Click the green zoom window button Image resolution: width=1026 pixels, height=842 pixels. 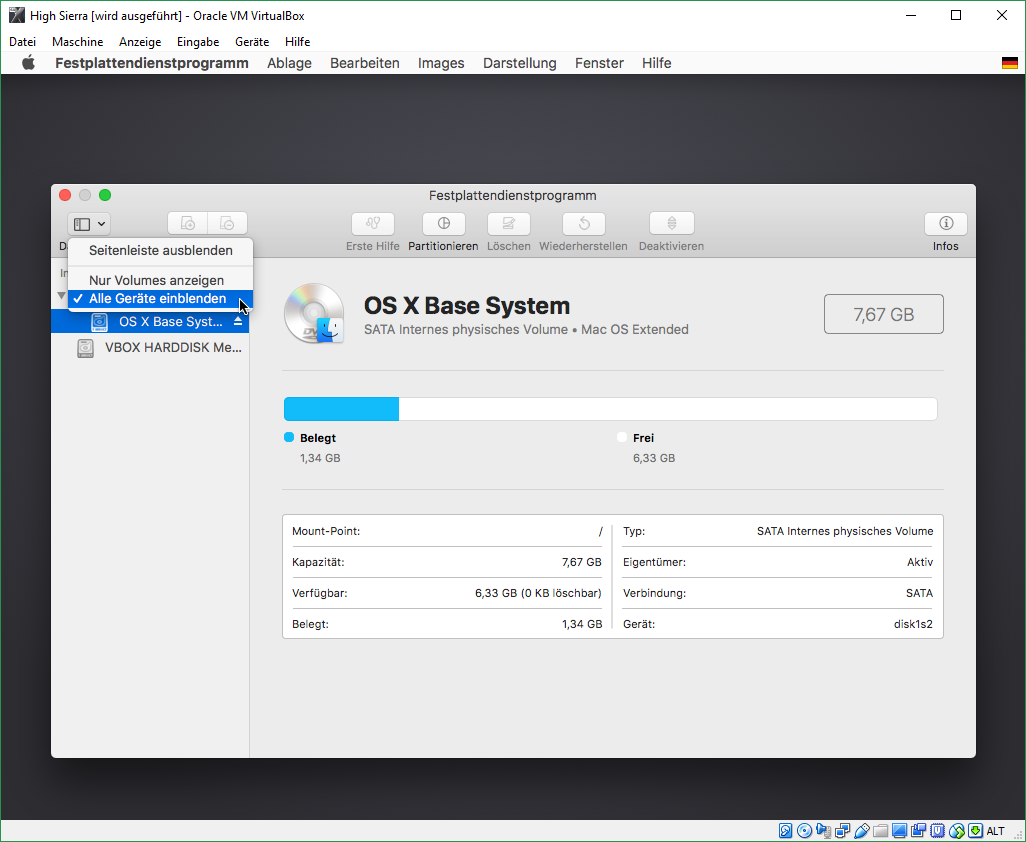[105, 195]
